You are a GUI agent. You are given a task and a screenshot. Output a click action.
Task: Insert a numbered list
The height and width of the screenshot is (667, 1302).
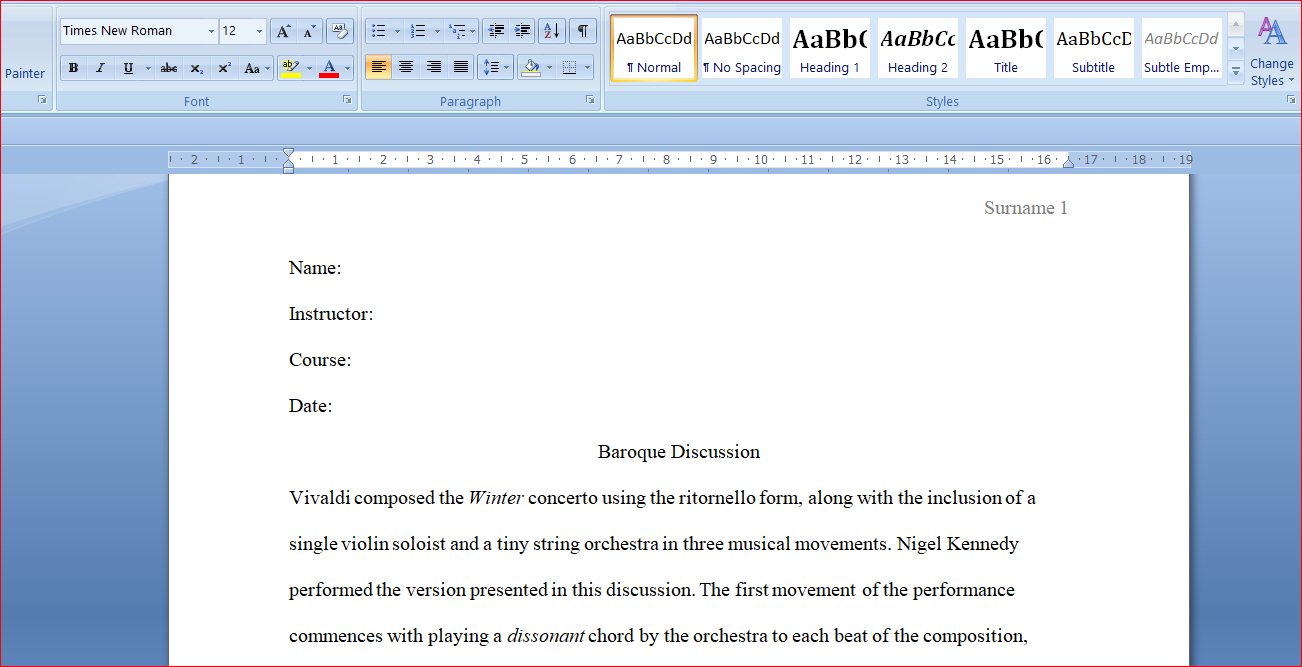point(418,31)
